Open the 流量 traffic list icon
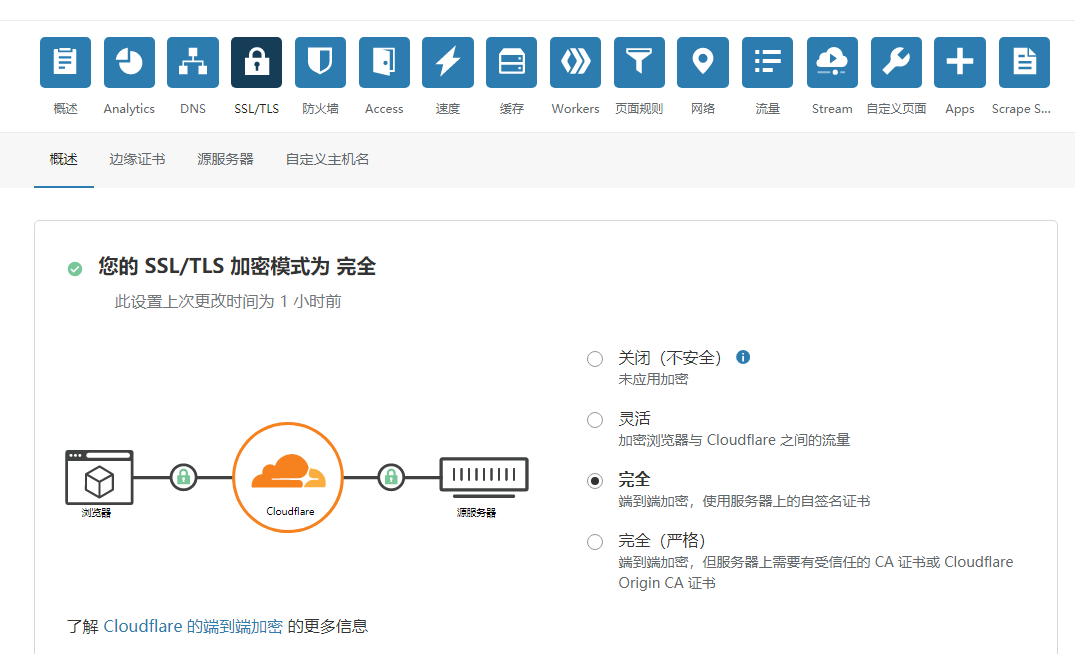The image size is (1075, 654). coord(767,62)
